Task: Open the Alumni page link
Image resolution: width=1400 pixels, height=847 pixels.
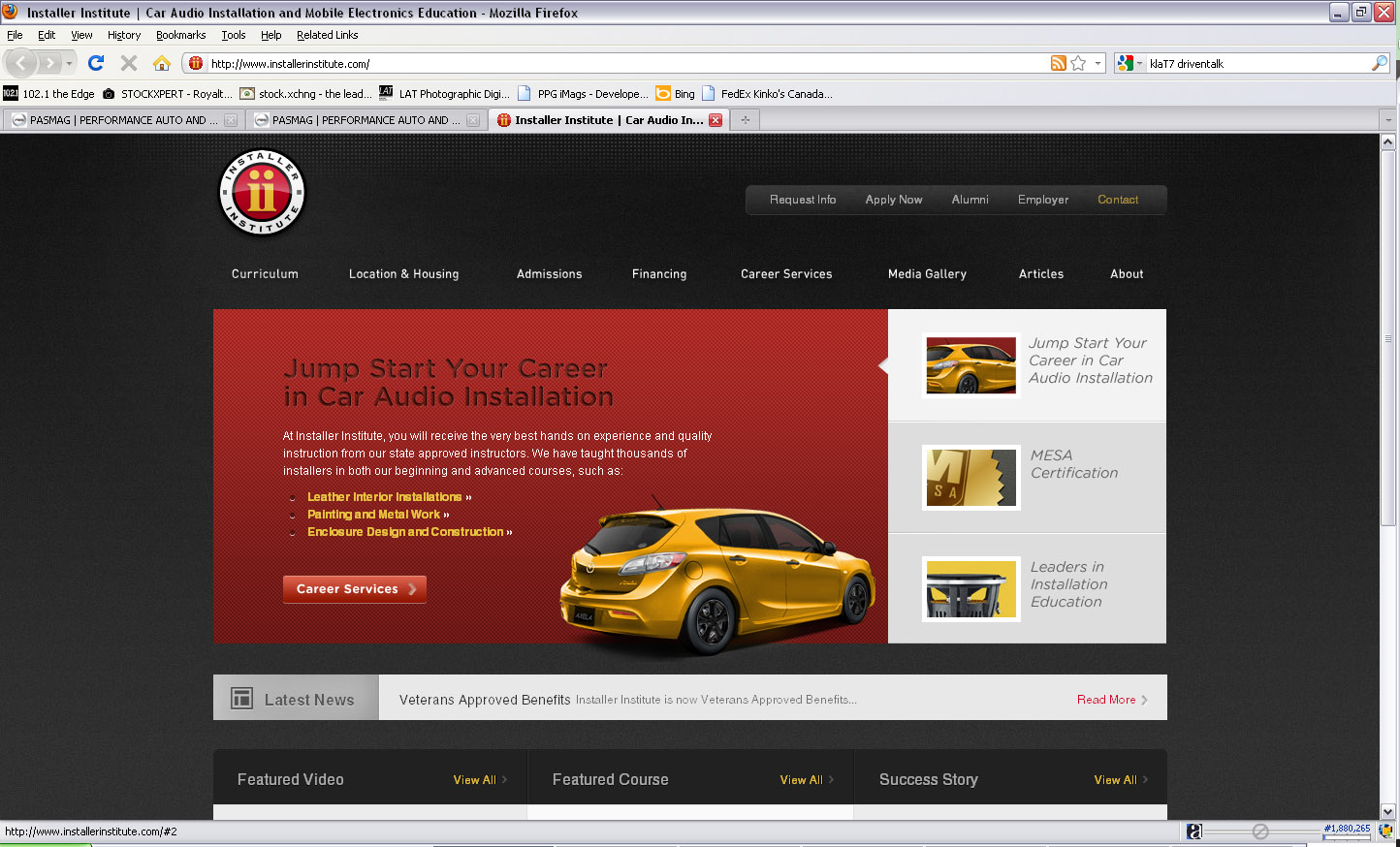Action: point(970,200)
